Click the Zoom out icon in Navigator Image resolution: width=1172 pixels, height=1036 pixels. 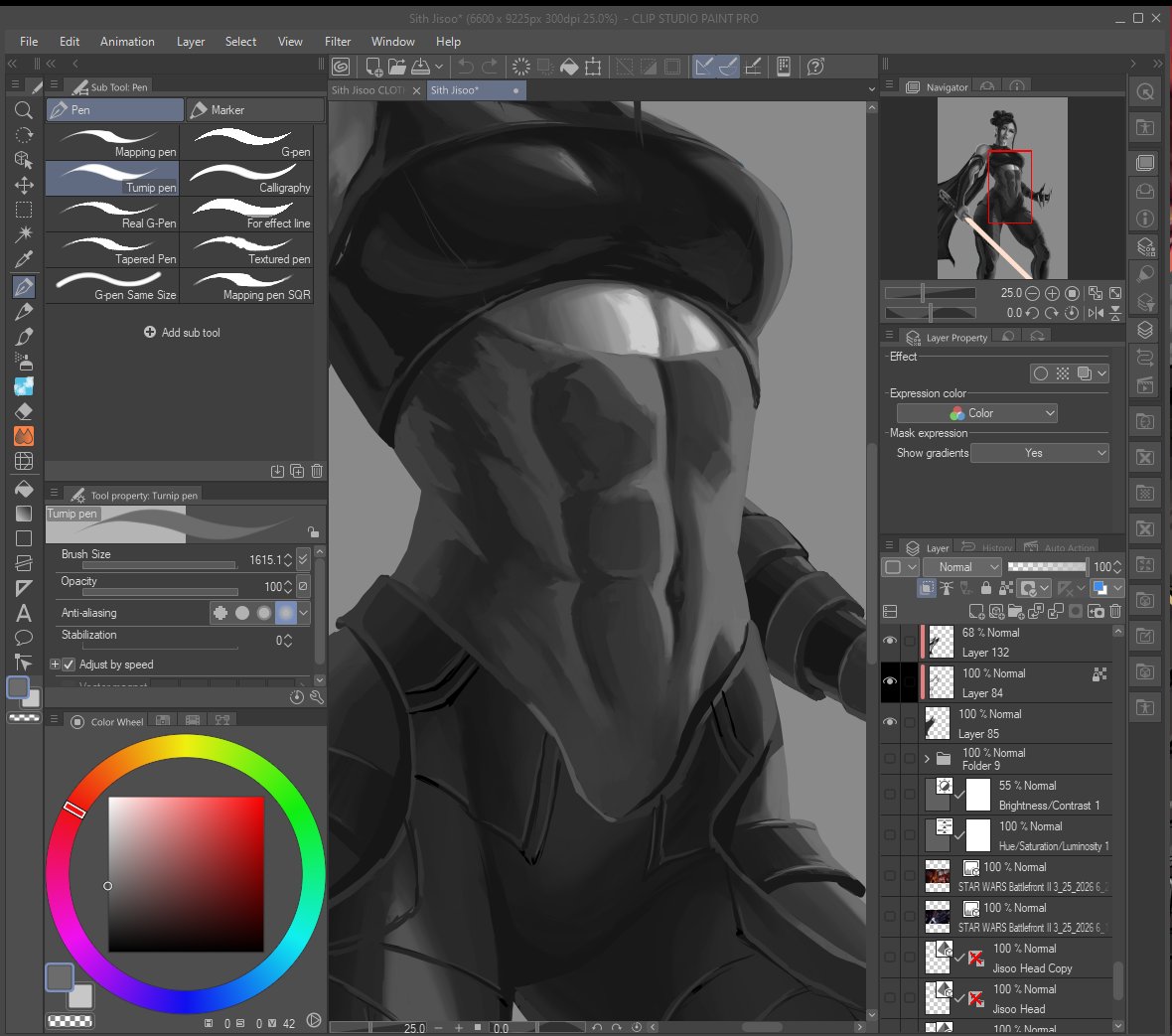[x=1032, y=293]
